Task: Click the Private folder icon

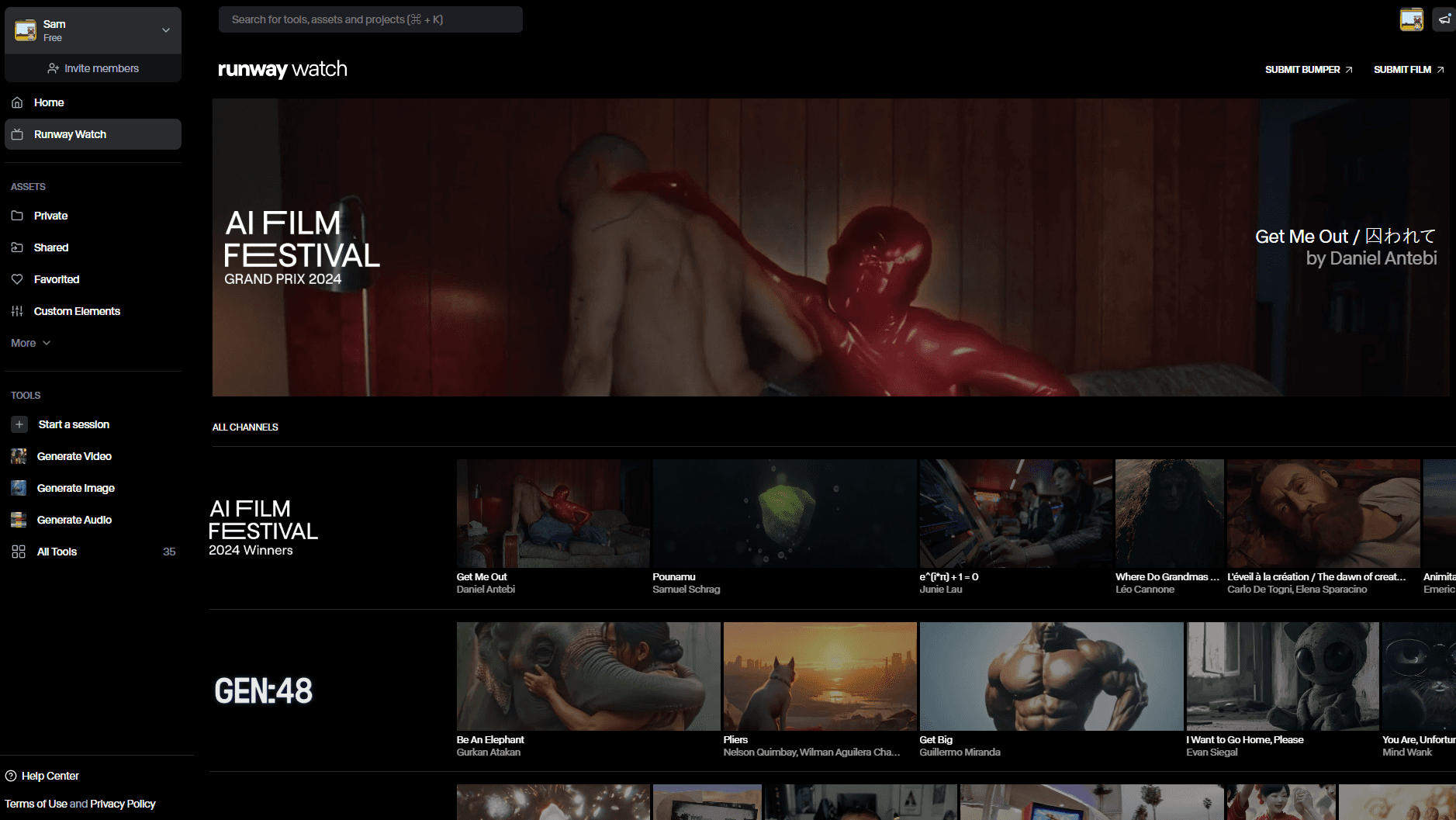Action: pyautogui.click(x=17, y=216)
